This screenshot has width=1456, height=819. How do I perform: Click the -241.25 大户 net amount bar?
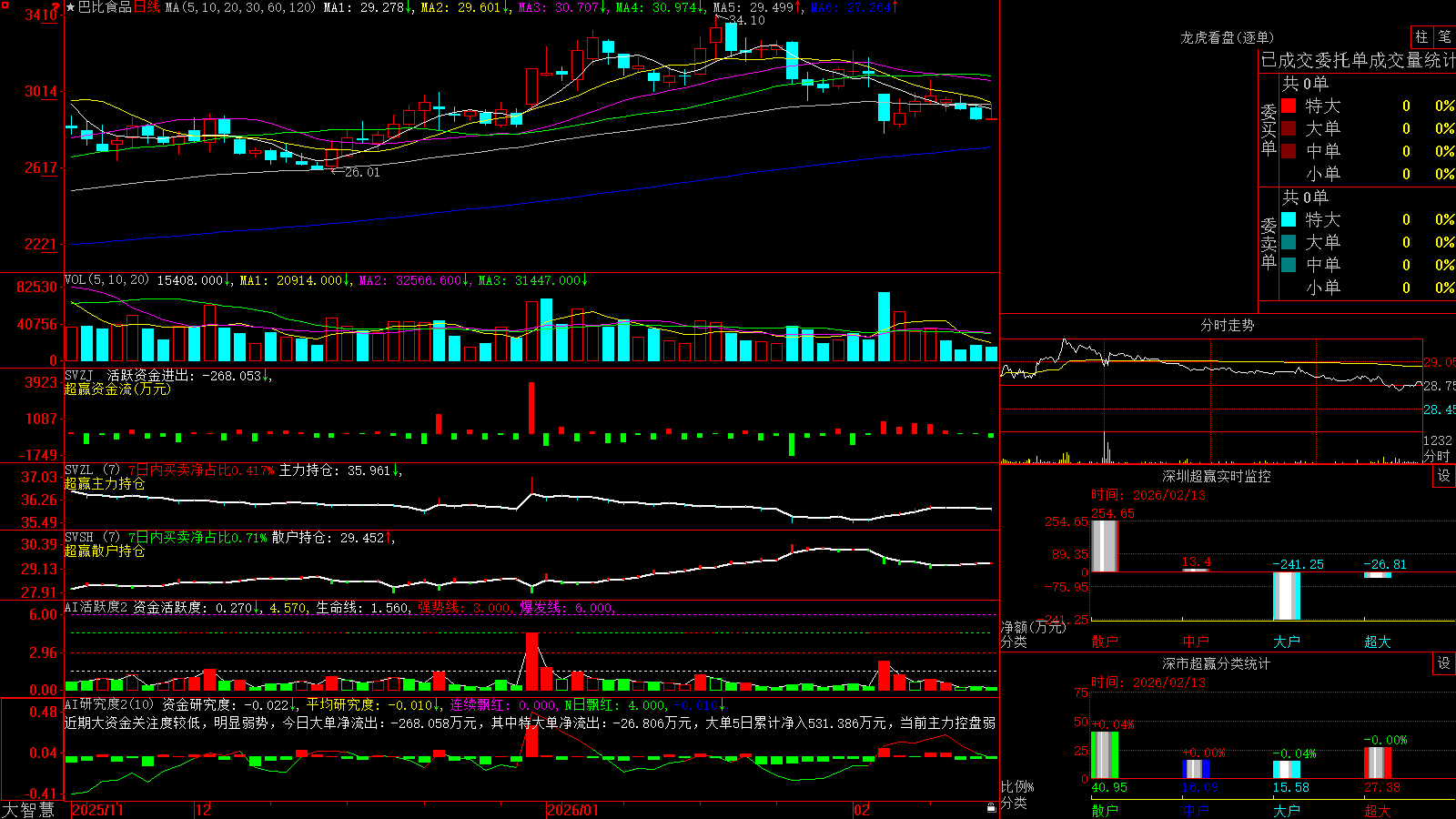1287,596
